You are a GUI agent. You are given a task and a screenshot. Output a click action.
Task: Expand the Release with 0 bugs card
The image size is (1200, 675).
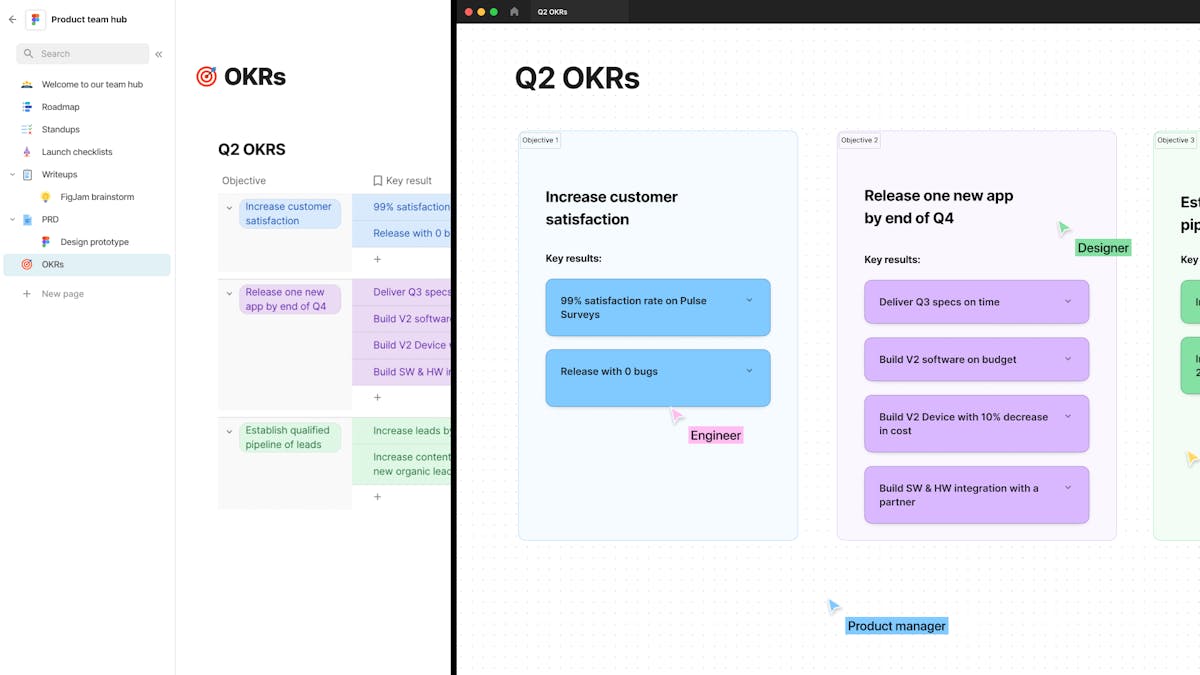point(748,371)
